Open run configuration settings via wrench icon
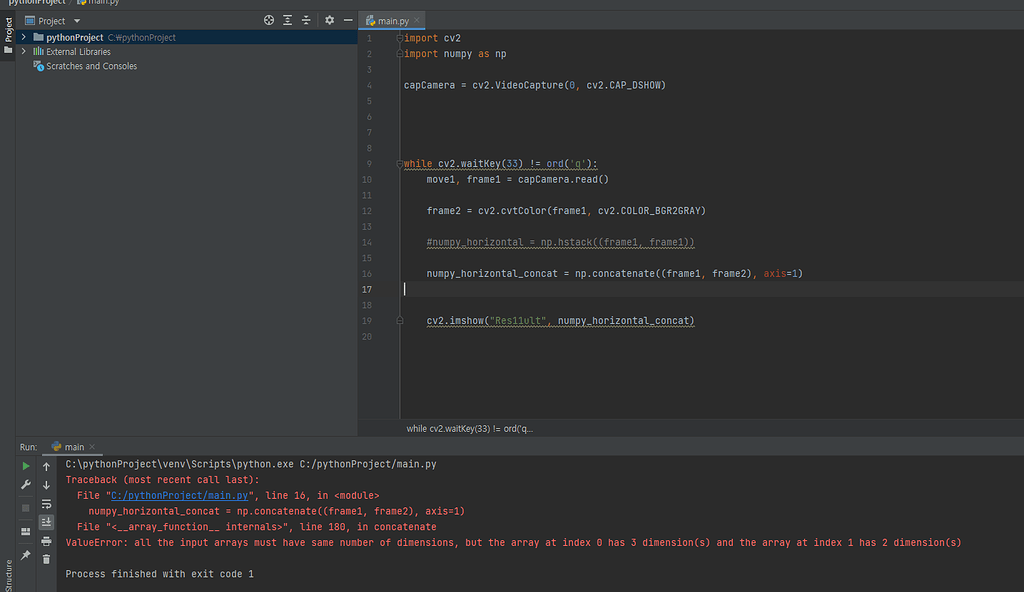Viewport: 1024px width, 592px height. coord(25,485)
